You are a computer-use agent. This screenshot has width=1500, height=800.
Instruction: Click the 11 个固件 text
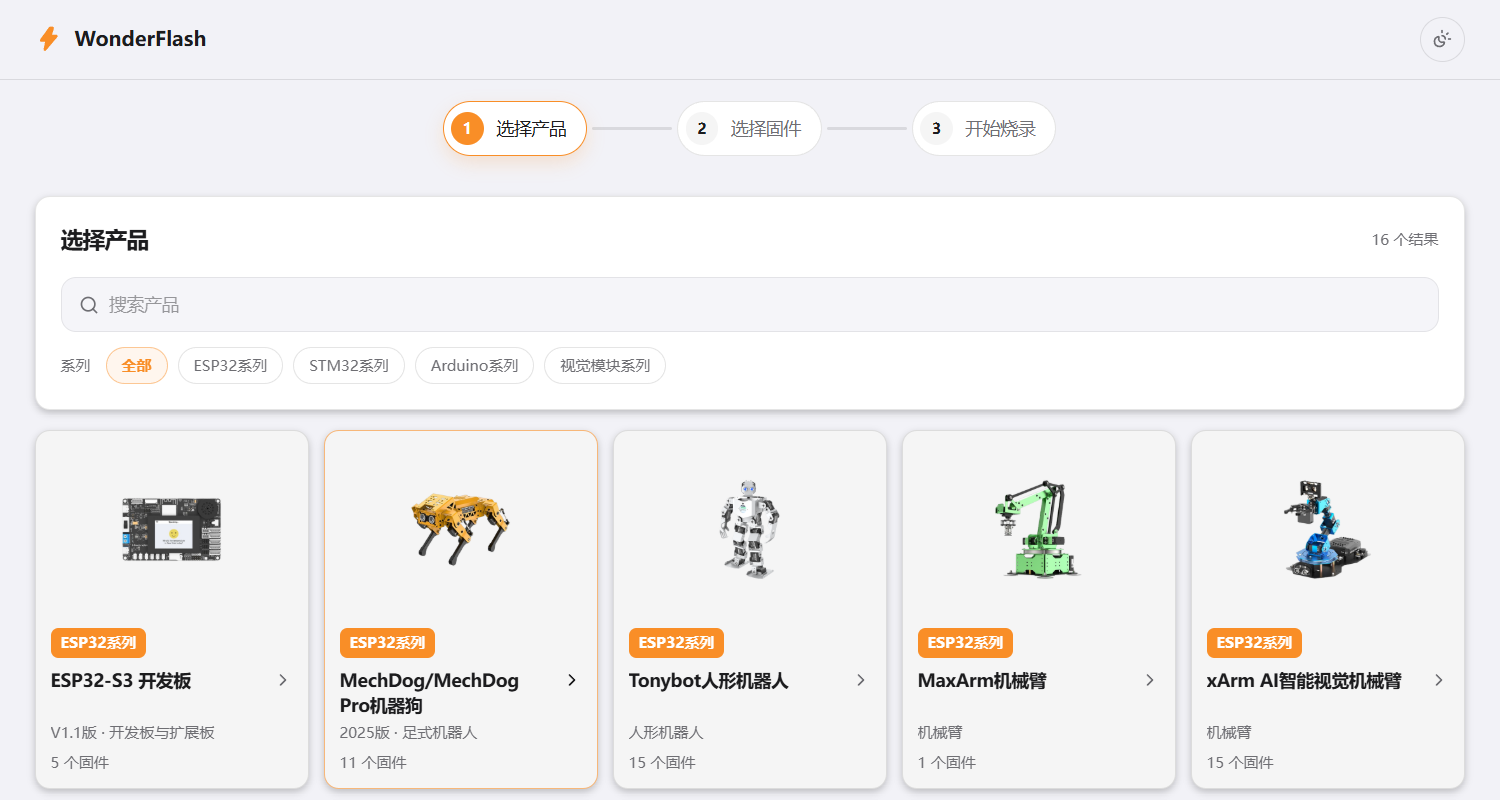pyautogui.click(x=373, y=763)
